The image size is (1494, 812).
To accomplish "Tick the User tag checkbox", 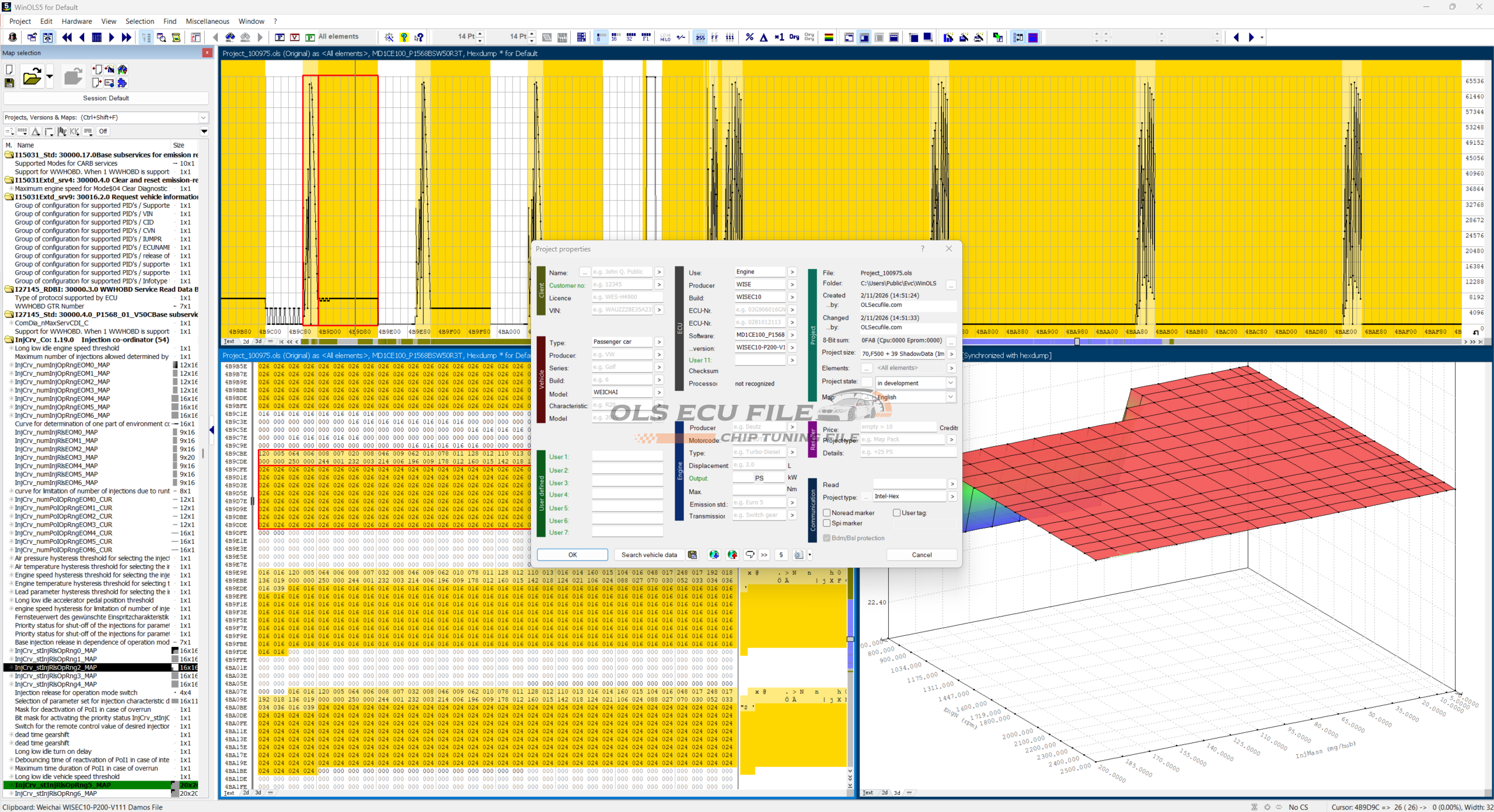I will pos(897,513).
